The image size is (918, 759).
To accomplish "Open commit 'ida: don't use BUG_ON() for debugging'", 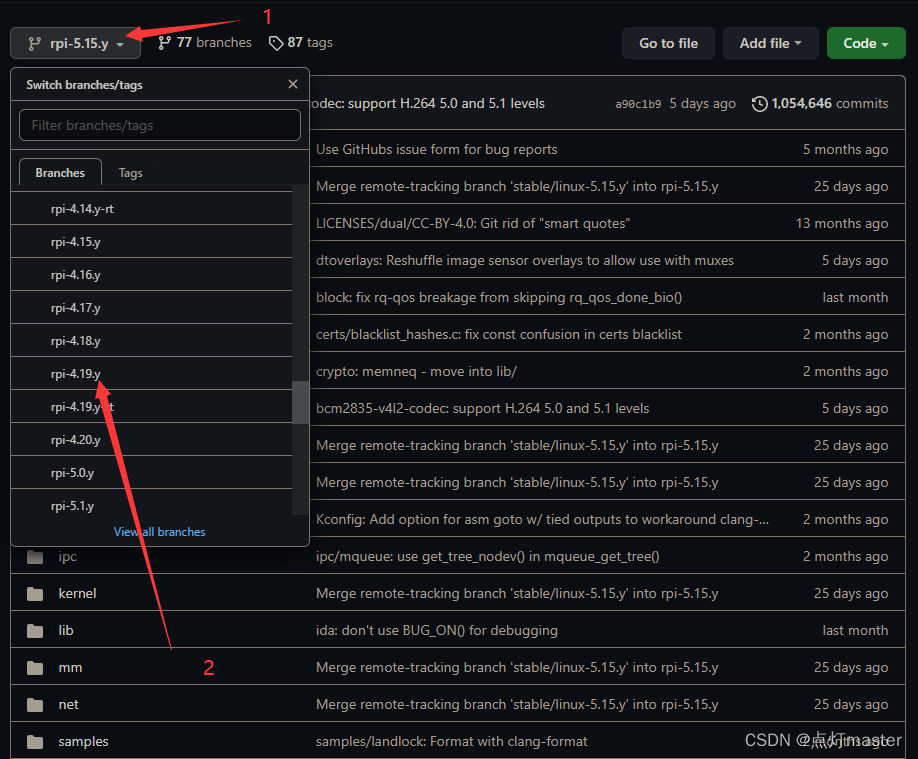I will pyautogui.click(x=437, y=630).
